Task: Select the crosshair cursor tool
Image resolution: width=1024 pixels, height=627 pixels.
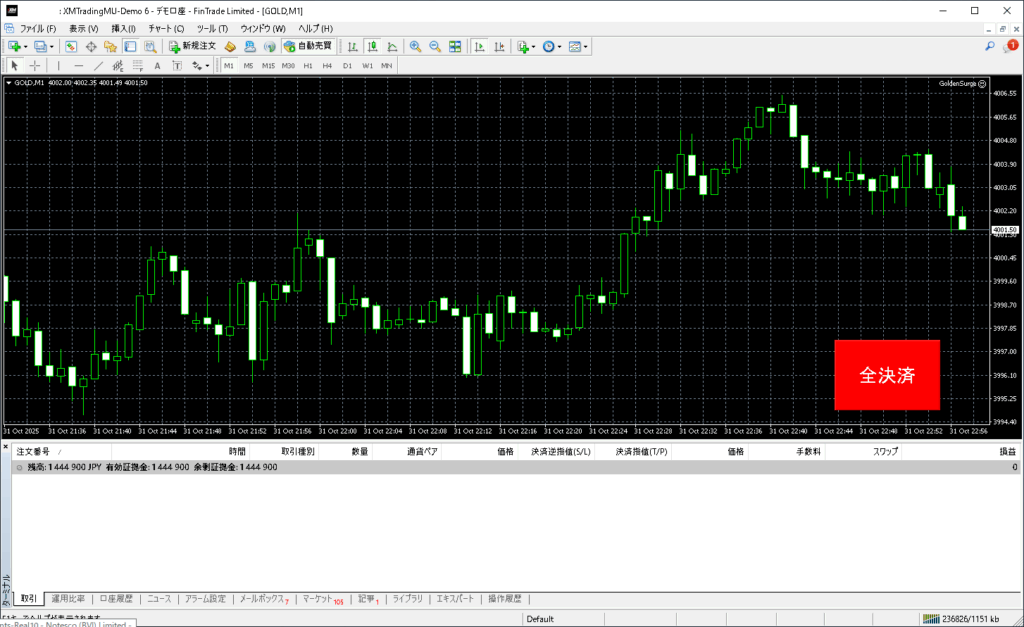Action: pyautogui.click(x=35, y=65)
